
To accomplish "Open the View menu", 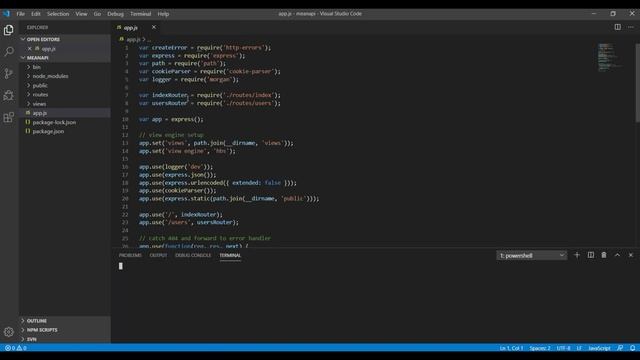I will 81,14.
